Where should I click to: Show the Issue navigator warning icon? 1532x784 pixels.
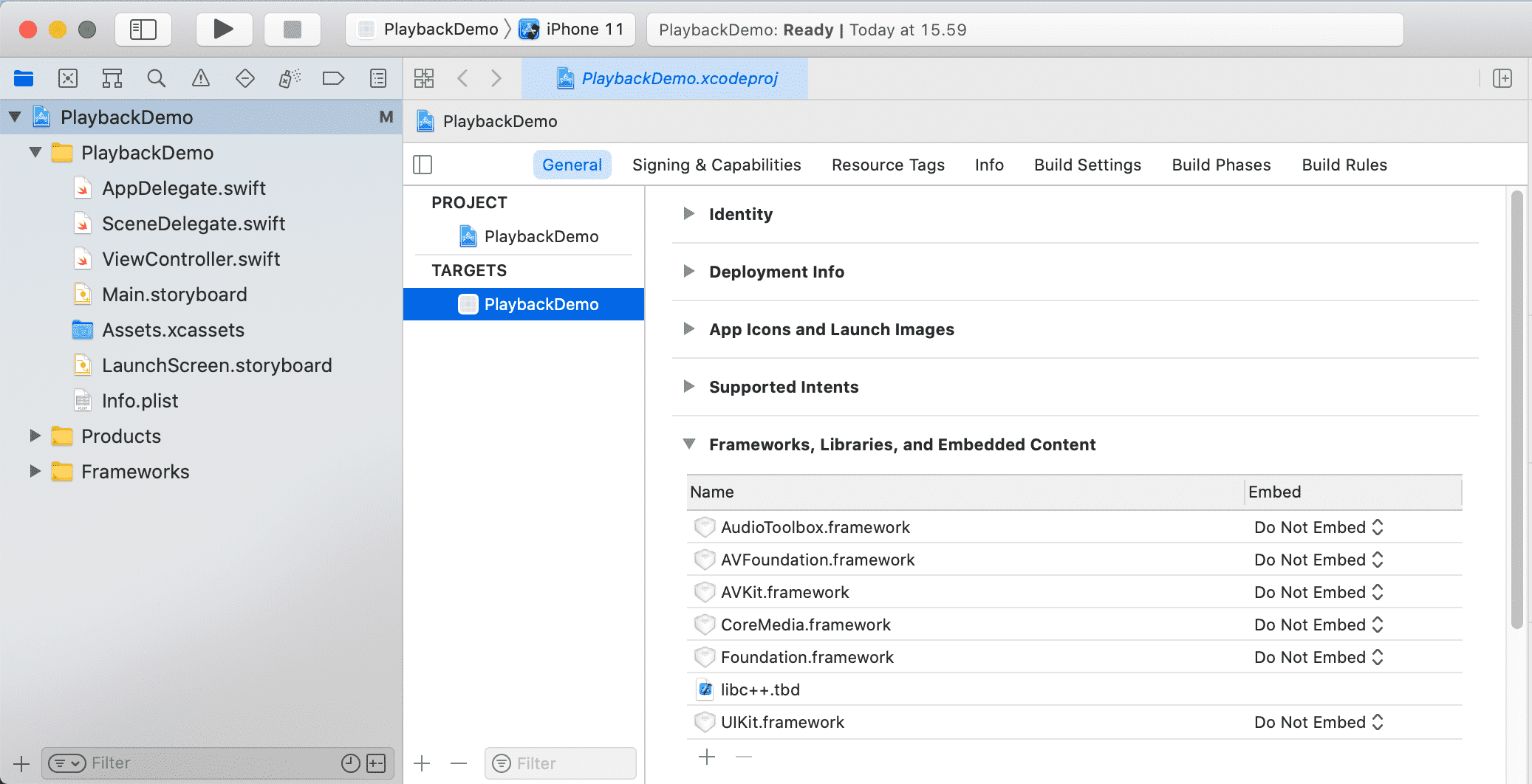point(200,78)
